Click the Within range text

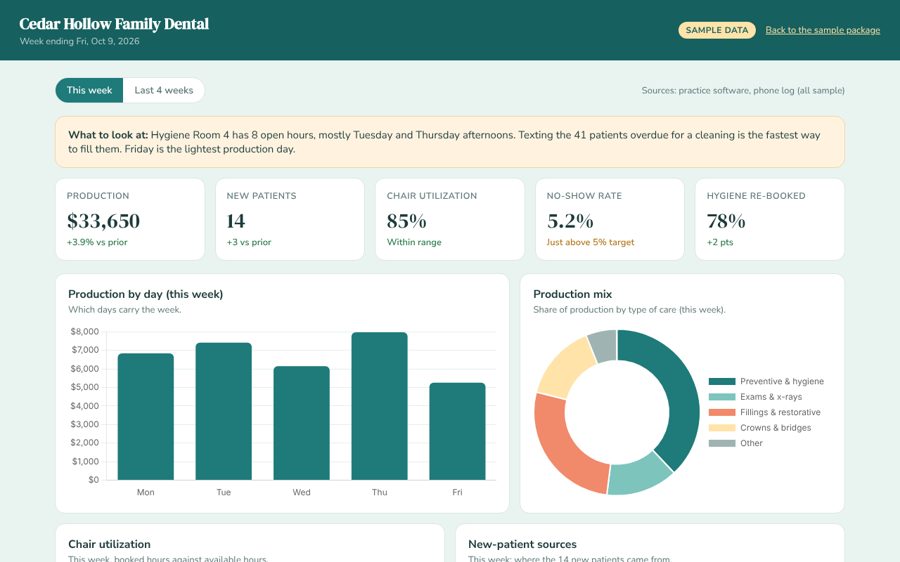coord(414,242)
